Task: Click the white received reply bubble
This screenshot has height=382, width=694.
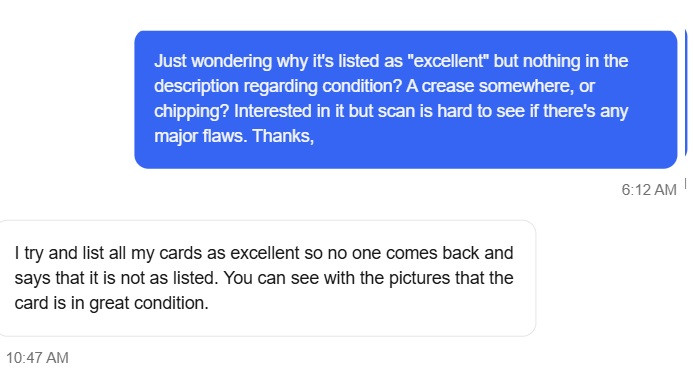Action: 267,278
